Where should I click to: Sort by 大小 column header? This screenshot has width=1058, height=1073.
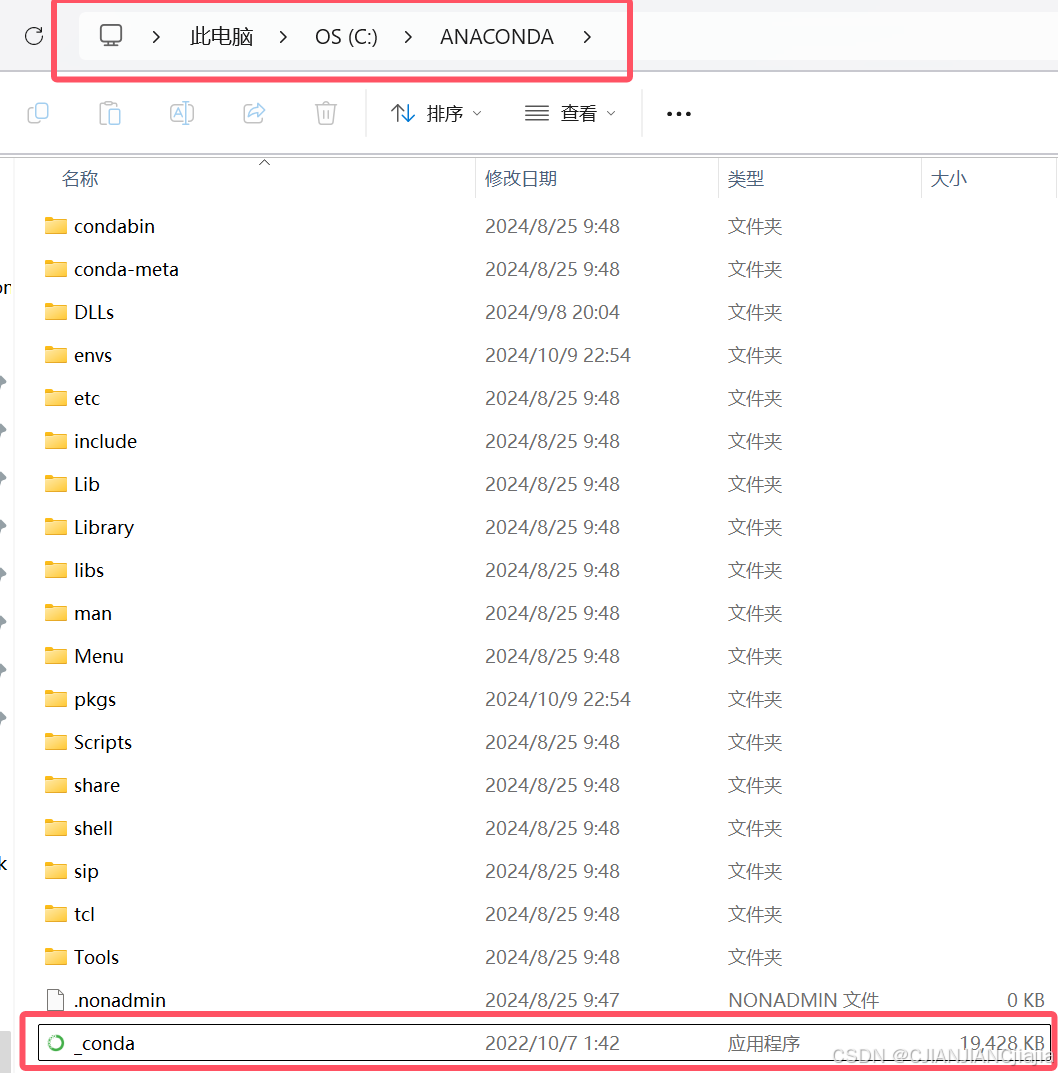point(949,179)
